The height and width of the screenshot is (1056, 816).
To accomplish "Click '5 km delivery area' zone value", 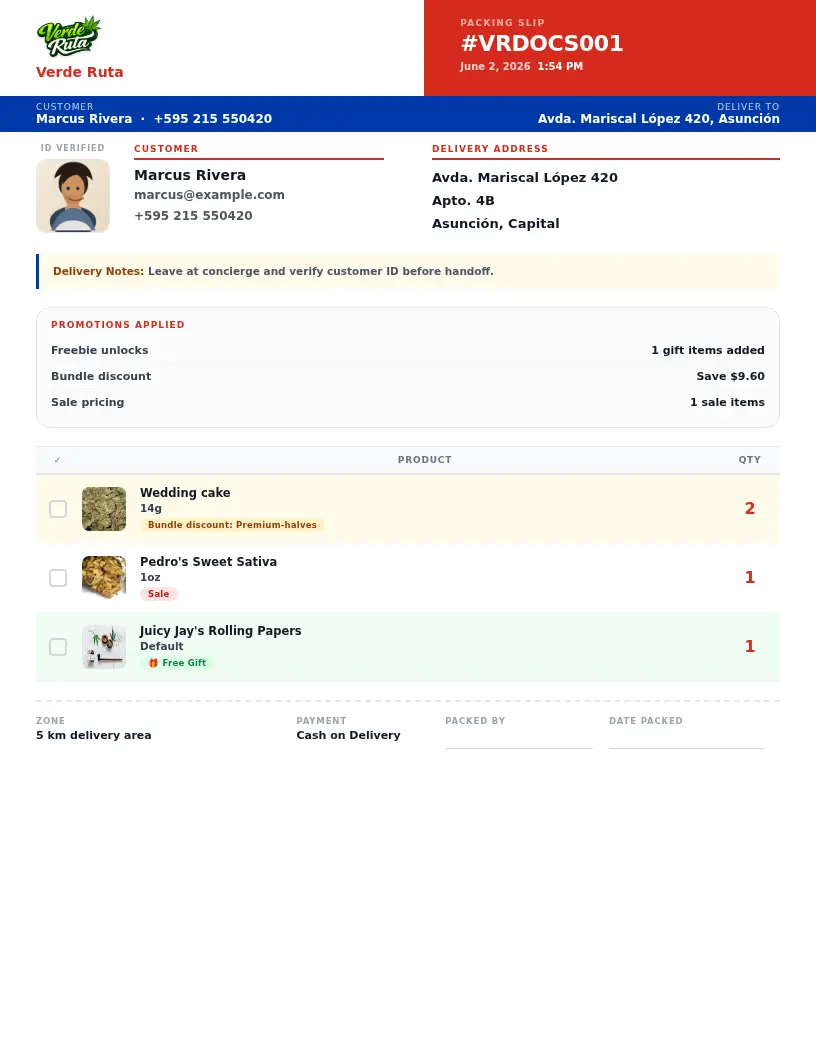I will [94, 735].
